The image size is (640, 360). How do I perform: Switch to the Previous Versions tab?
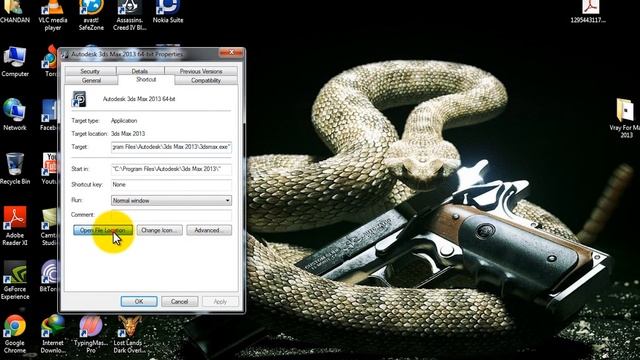[x=201, y=71]
